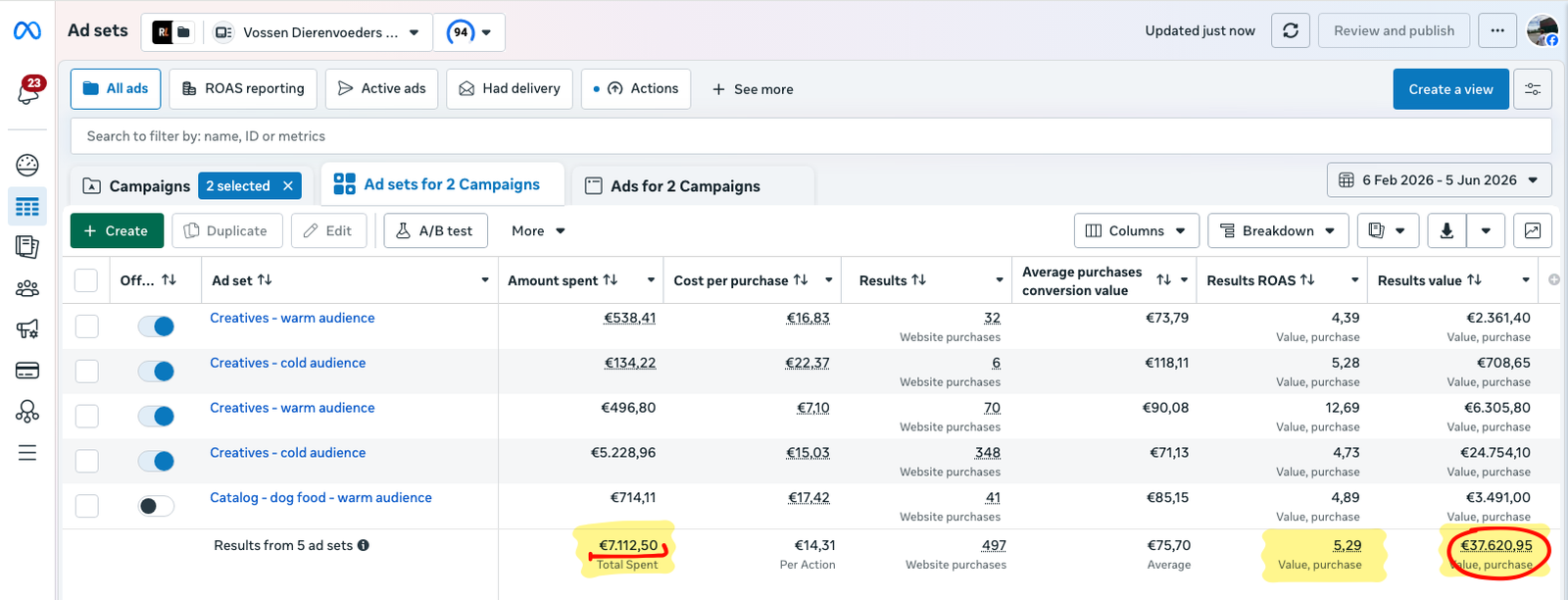Open Advertising settings megaphone icon

coord(27,329)
